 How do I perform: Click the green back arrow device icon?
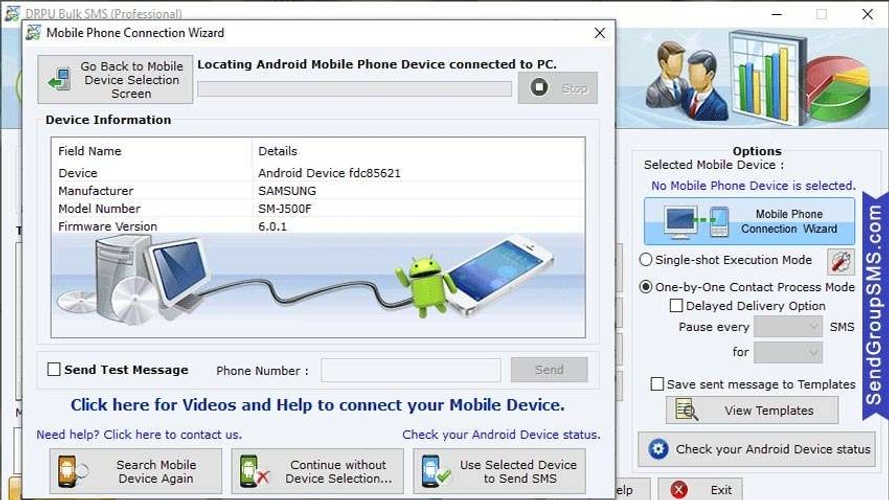[60, 79]
